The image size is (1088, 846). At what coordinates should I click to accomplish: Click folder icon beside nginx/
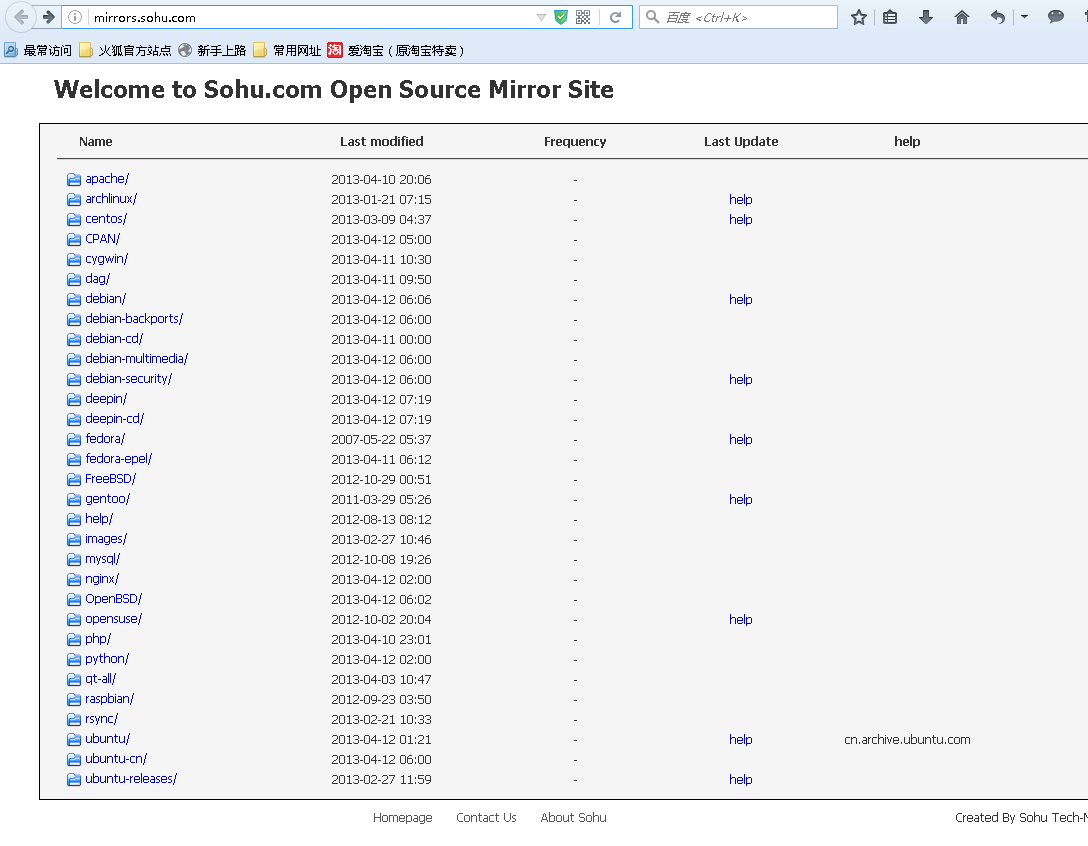74,579
